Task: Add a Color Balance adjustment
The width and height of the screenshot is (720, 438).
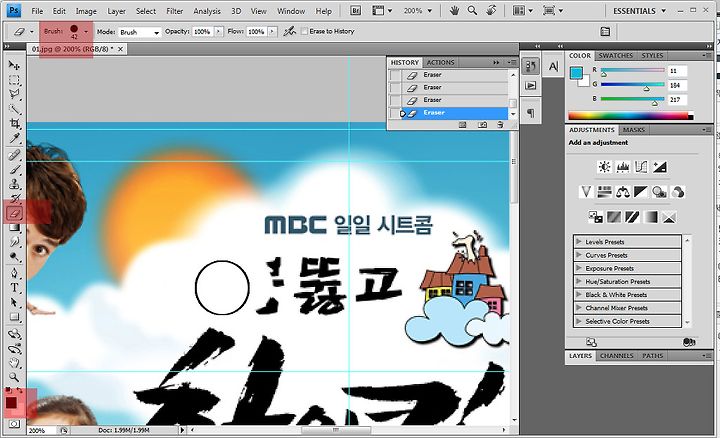Action: coord(623,191)
